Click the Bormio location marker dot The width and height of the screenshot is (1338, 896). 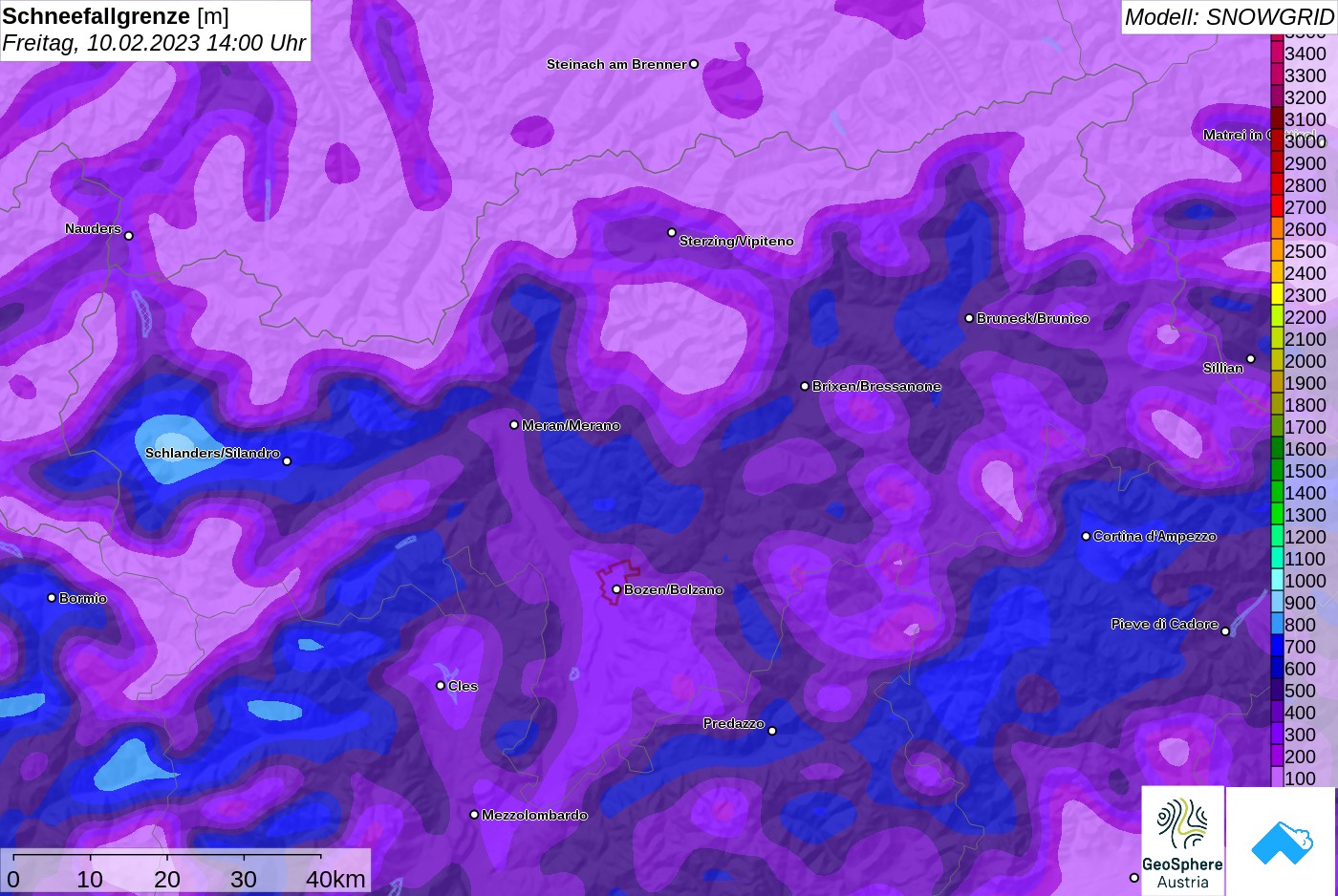52,598
